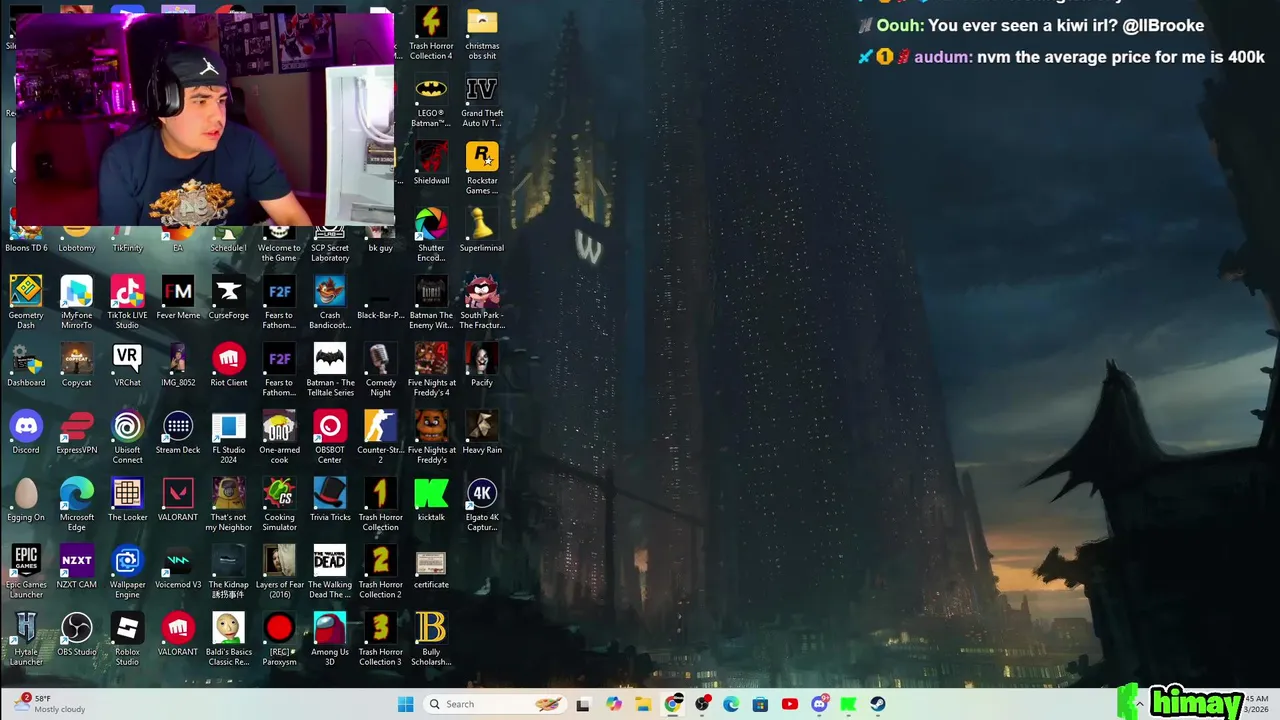Launch OBSBOT Center shortcut
This screenshot has height=720, width=1280.
(x=330, y=436)
